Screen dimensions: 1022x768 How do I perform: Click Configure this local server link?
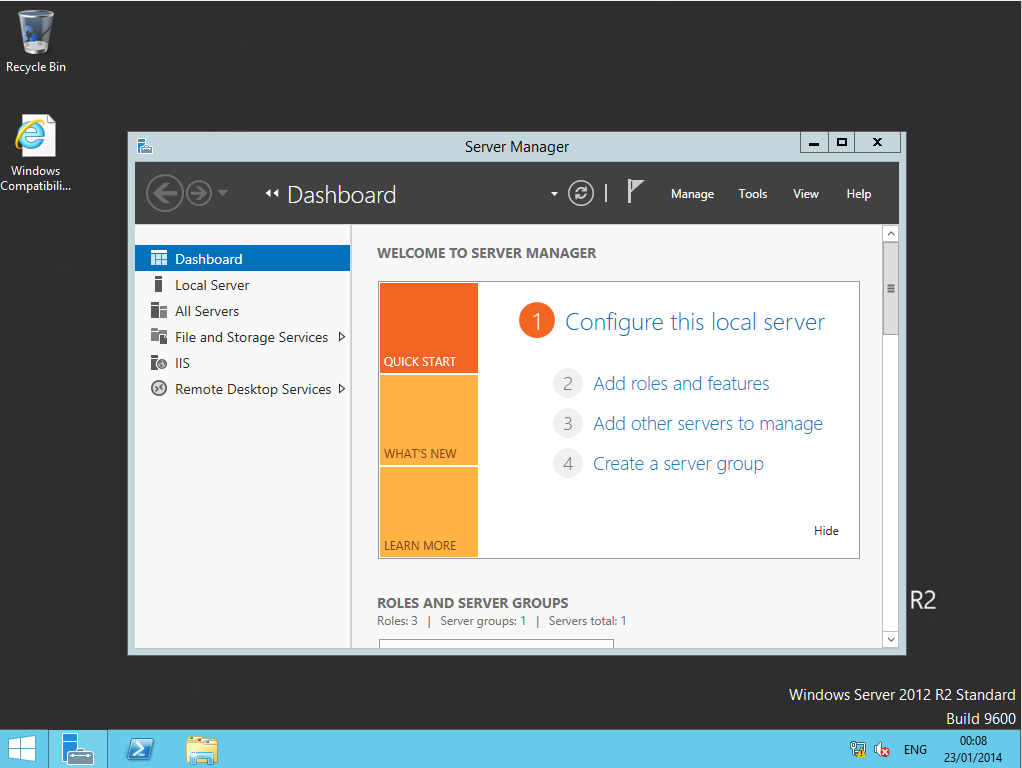695,322
